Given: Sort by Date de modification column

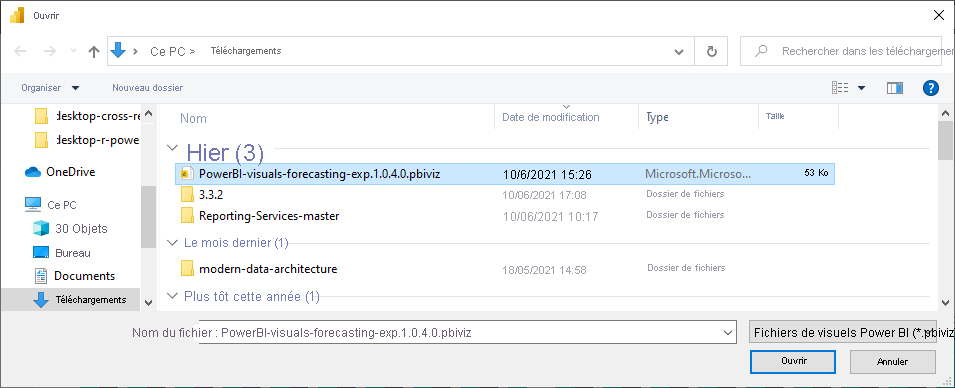Looking at the screenshot, I should click(x=551, y=117).
